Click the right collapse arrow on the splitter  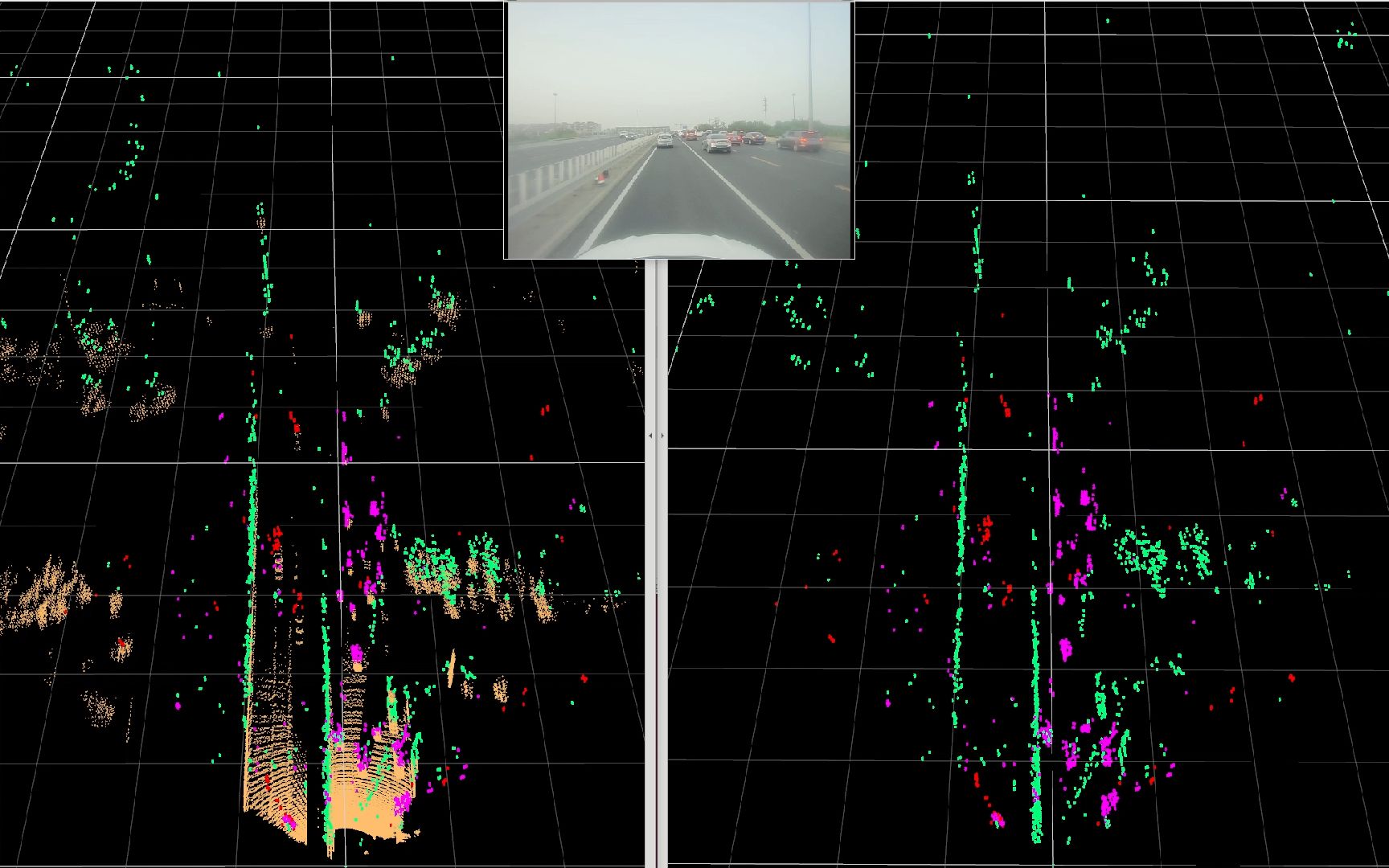[x=662, y=436]
